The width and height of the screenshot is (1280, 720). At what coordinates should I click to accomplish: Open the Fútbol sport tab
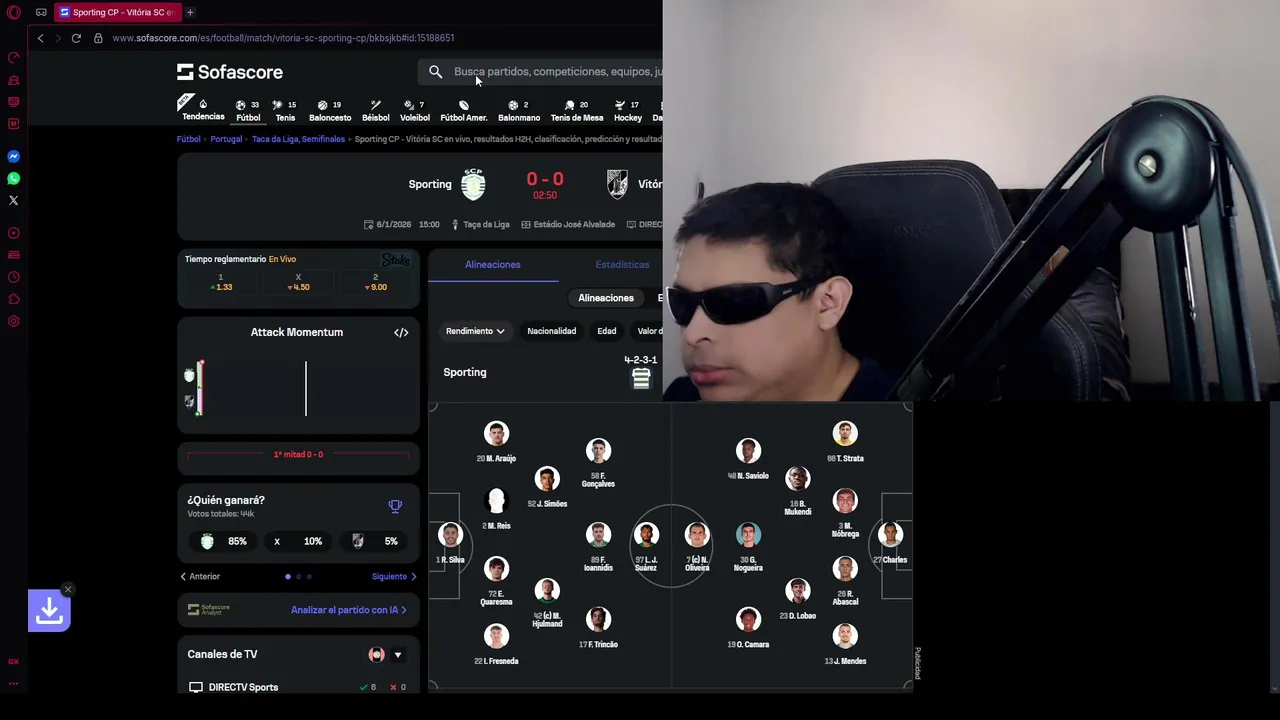point(248,111)
